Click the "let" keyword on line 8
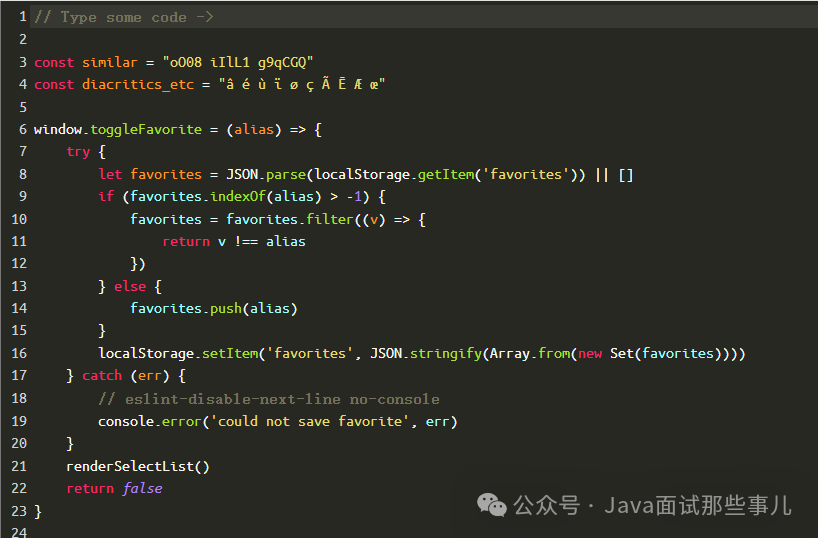This screenshot has height=538, width=818. coord(110,174)
